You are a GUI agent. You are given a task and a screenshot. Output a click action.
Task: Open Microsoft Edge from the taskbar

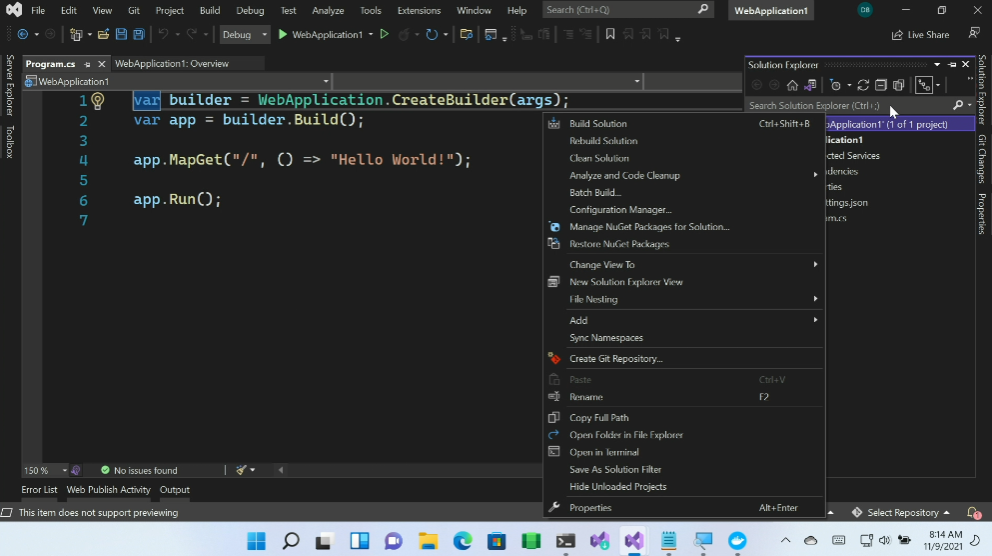(x=462, y=541)
